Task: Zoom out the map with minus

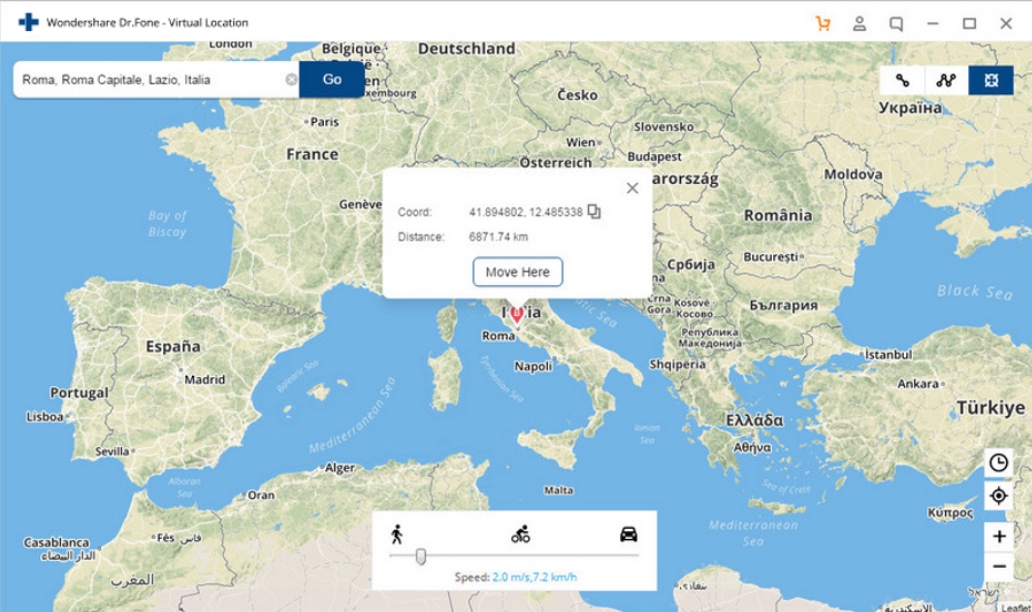Action: [x=998, y=566]
